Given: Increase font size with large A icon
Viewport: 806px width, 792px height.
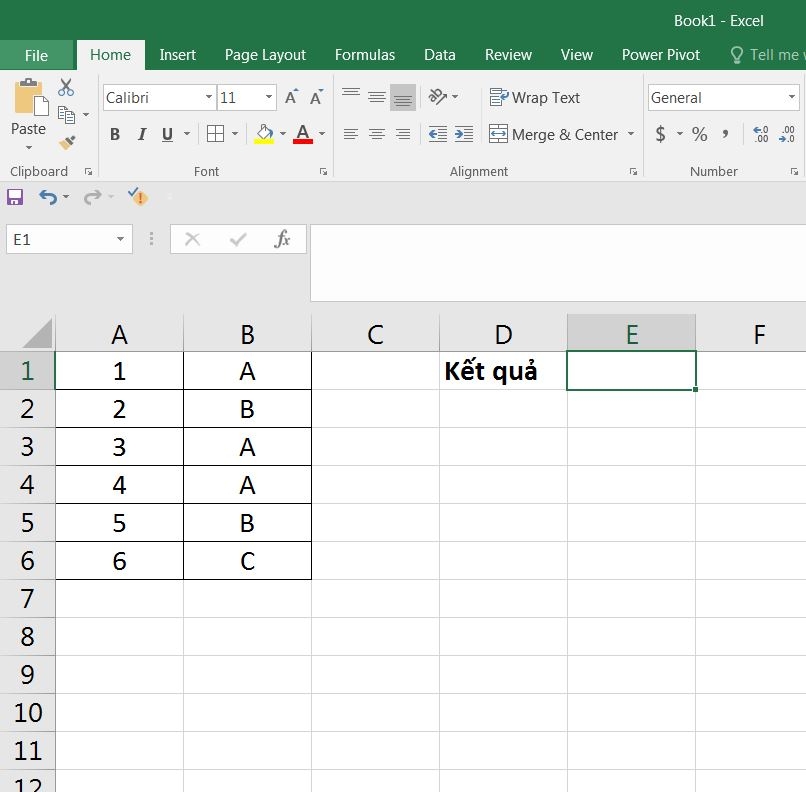Looking at the screenshot, I should tap(291, 97).
